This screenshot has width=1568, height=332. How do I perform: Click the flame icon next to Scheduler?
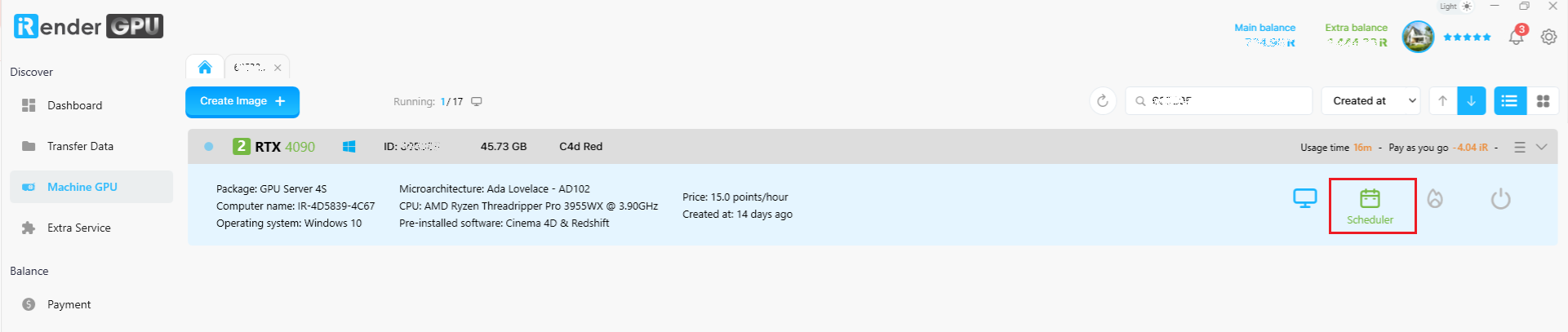(1435, 198)
